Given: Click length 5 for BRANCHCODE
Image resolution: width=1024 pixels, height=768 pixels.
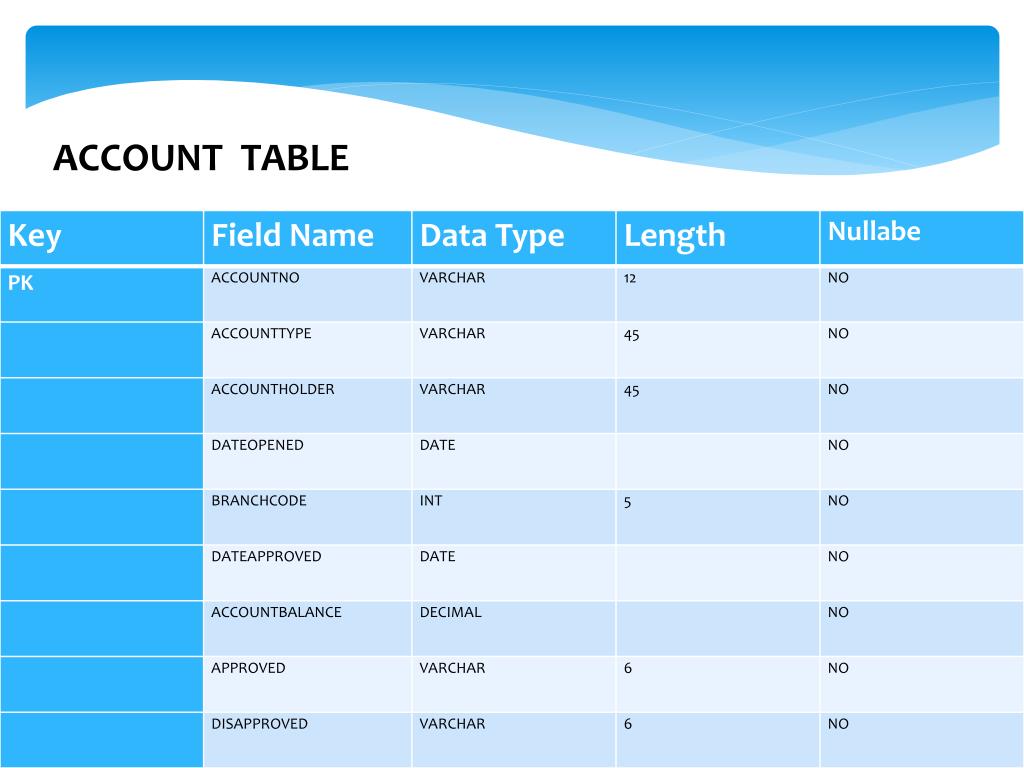Looking at the screenshot, I should (628, 502).
